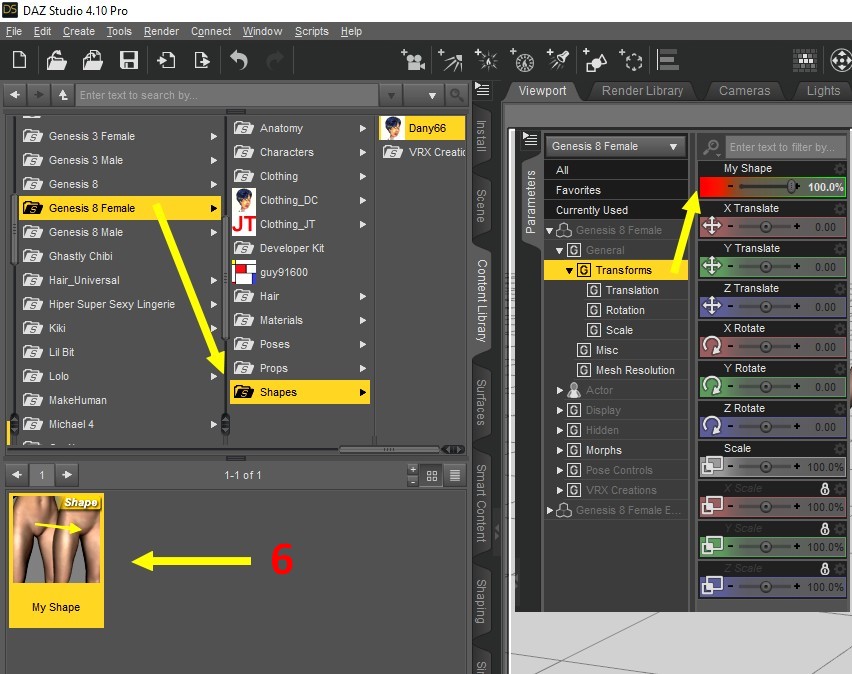Click the search magnifier in Content Library
852x674 pixels.
pyautogui.click(x=456, y=96)
